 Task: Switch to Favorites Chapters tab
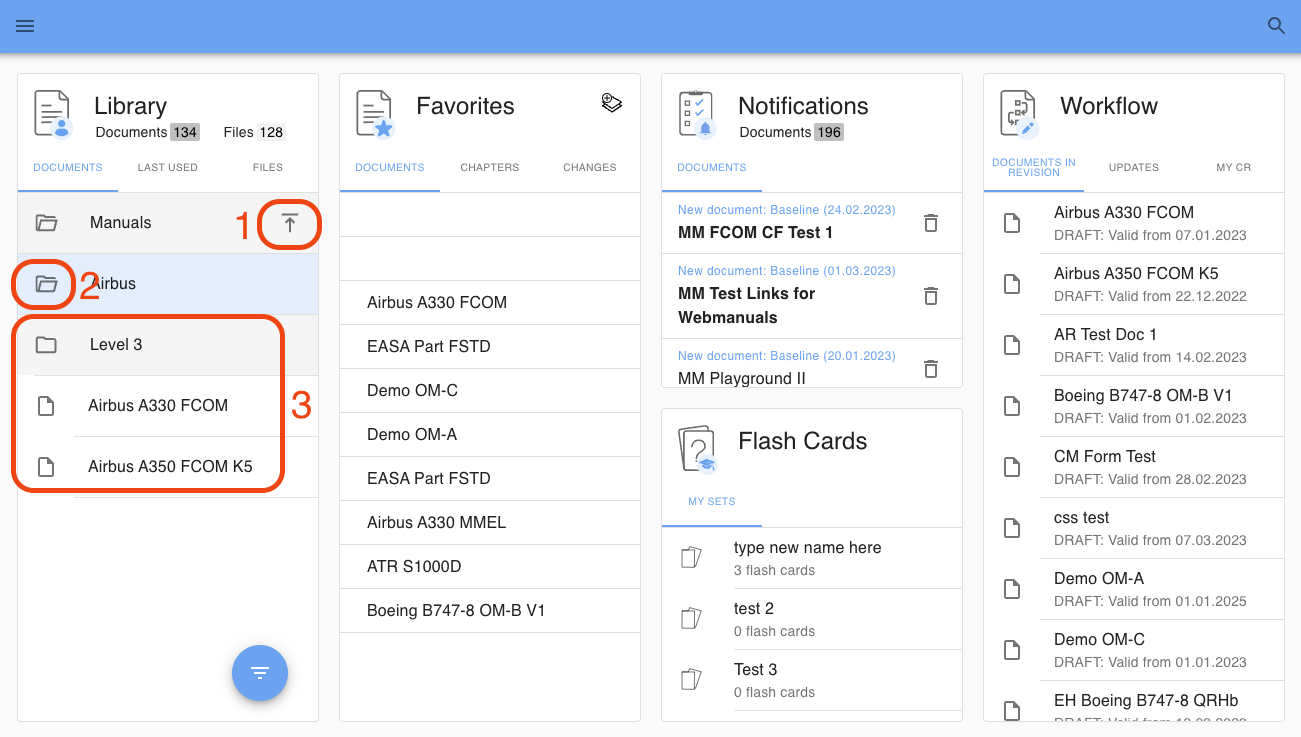pyautogui.click(x=490, y=168)
